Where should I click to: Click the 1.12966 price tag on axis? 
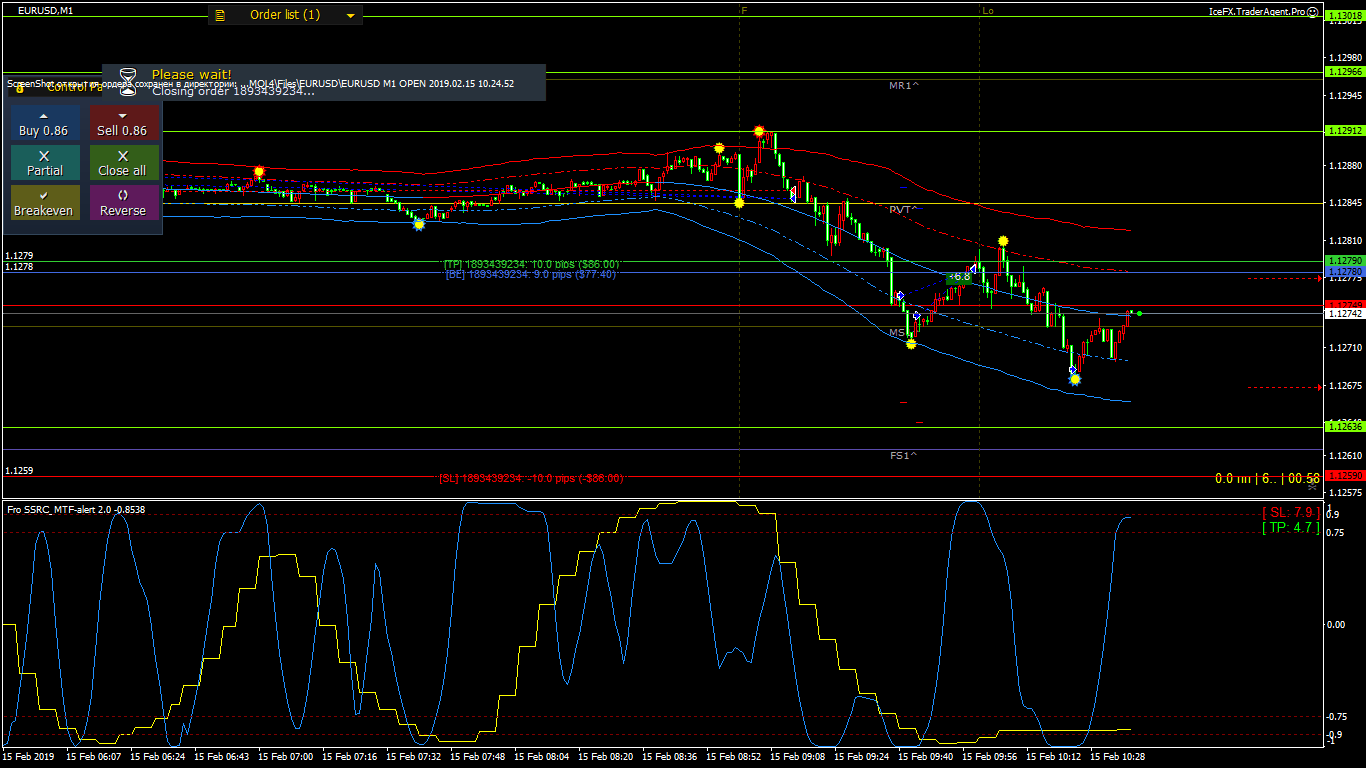click(x=1344, y=72)
